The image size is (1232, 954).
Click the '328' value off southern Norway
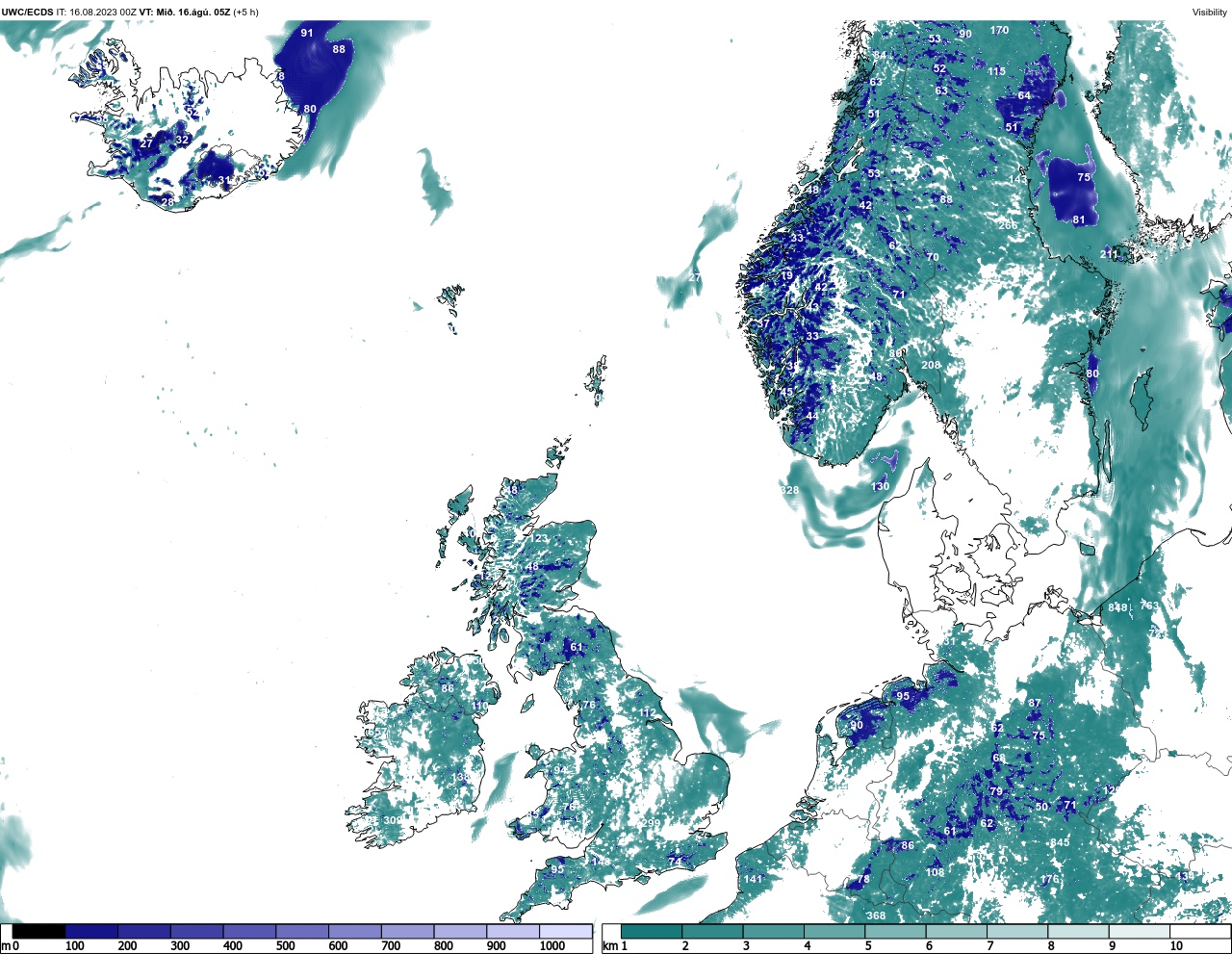[790, 491]
